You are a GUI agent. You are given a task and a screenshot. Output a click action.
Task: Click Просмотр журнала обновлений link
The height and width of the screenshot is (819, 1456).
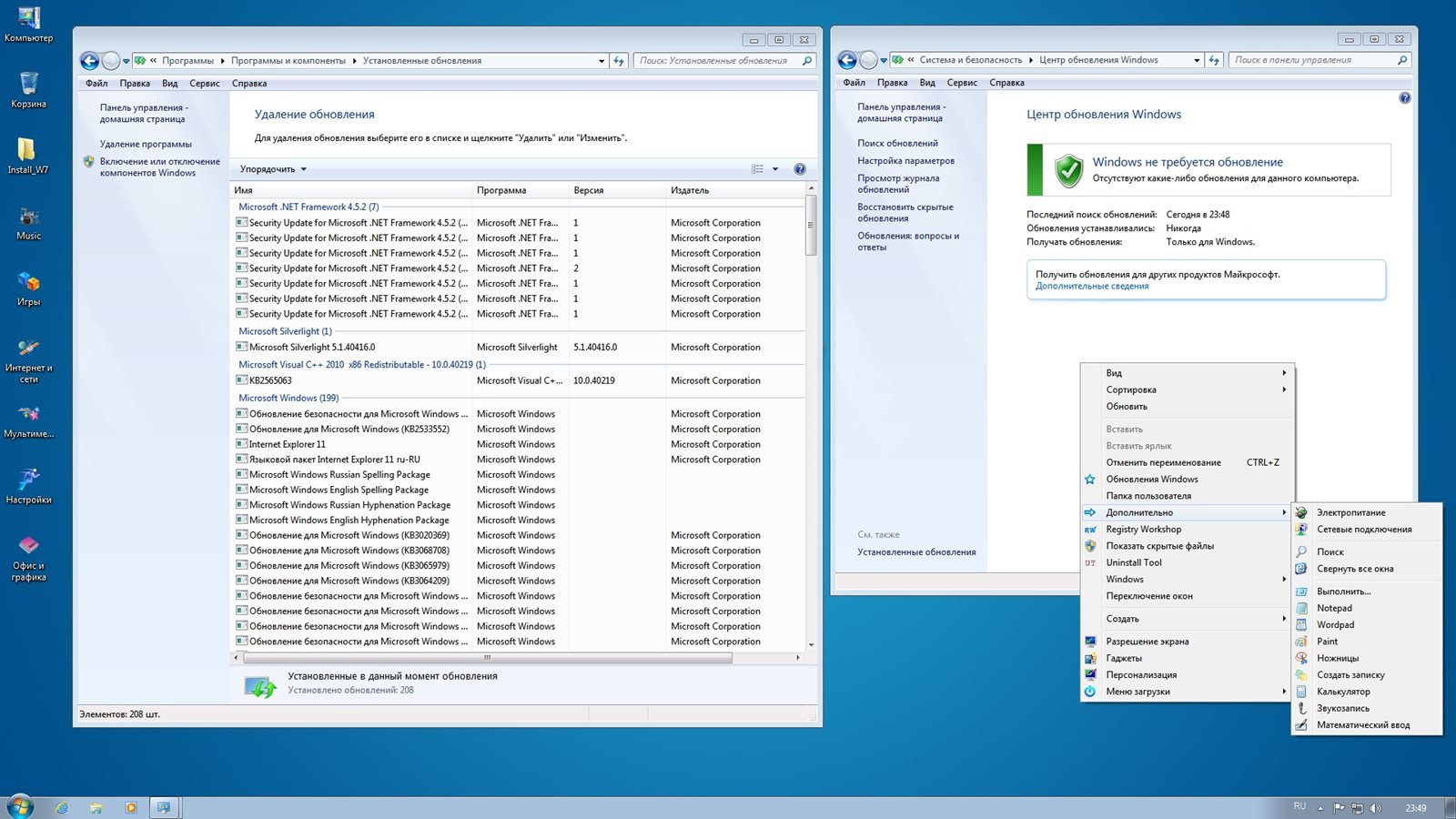click(898, 184)
